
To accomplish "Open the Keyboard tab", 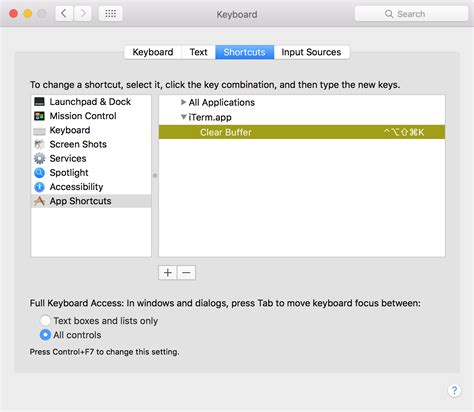I will tap(153, 52).
